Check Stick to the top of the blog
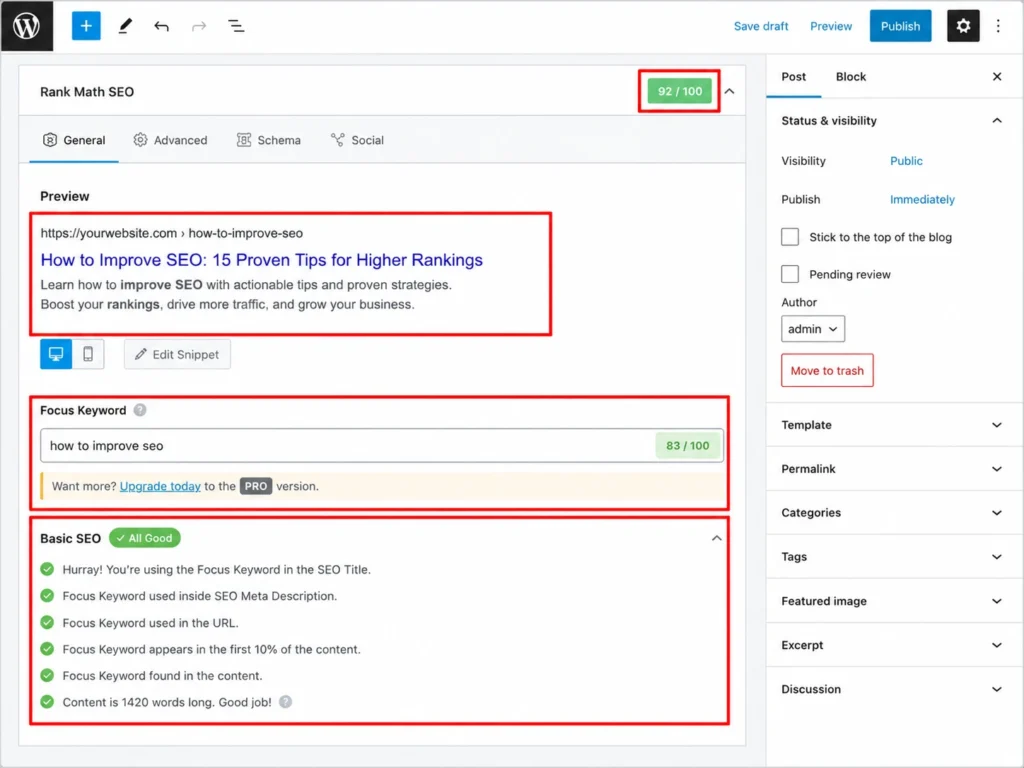1024x768 pixels. pyautogui.click(x=790, y=237)
